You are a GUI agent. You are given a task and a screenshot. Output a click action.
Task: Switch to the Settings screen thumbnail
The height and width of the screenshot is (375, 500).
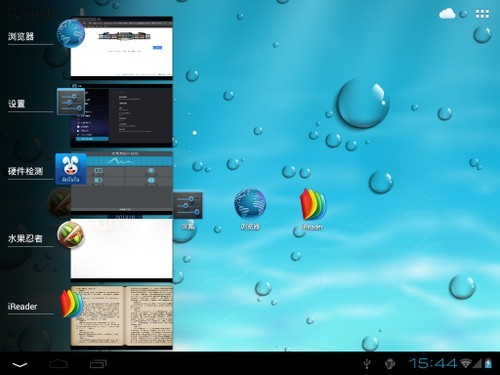click(122, 116)
